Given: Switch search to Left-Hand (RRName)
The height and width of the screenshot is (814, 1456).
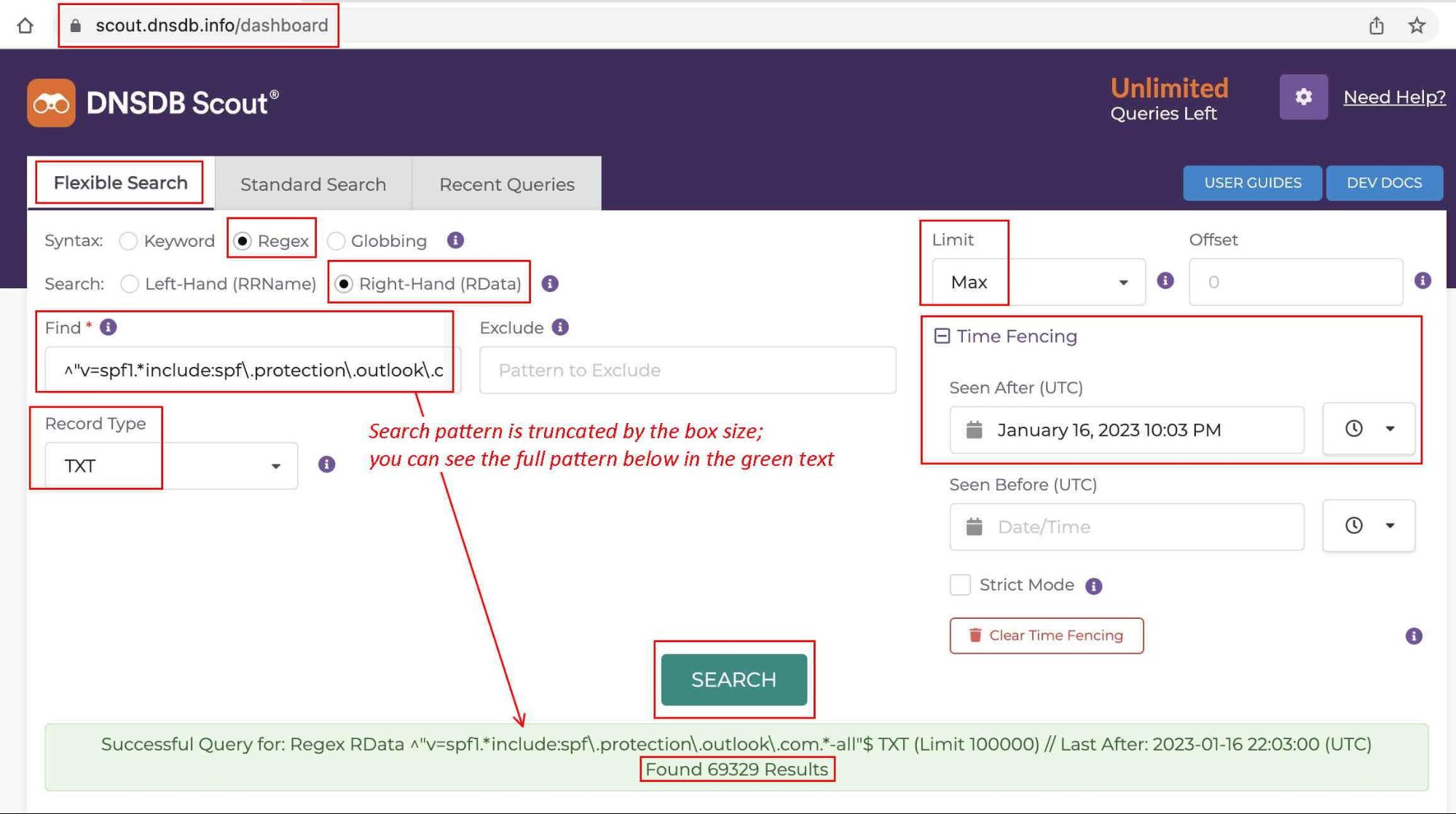Looking at the screenshot, I should (129, 284).
